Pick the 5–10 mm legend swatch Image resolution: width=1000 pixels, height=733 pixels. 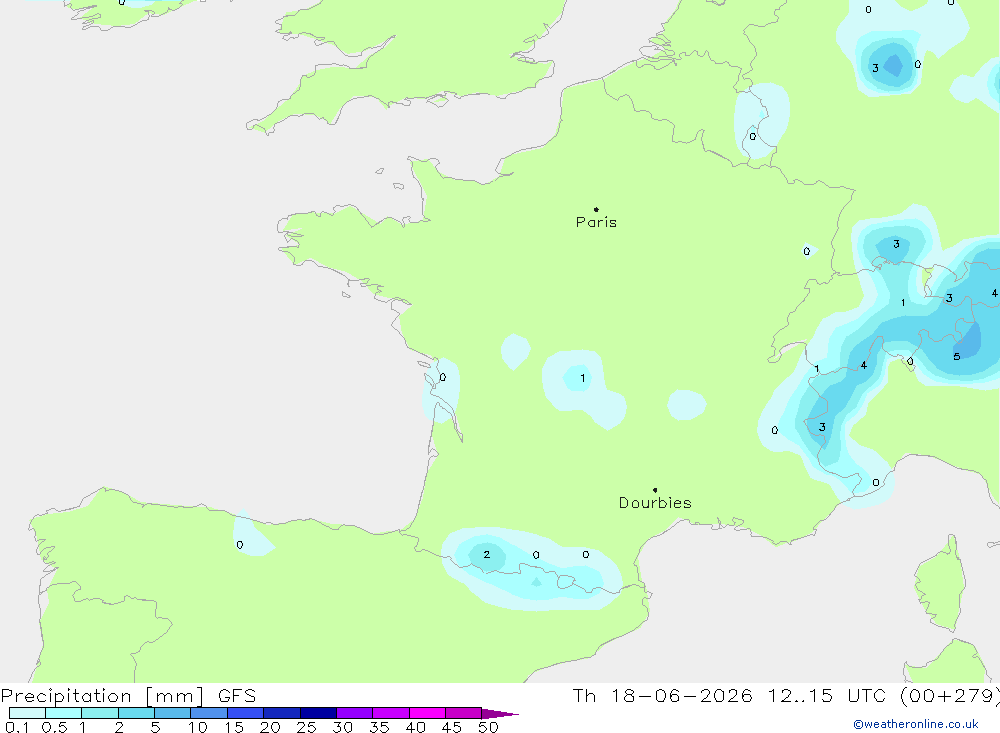pyautogui.click(x=173, y=713)
